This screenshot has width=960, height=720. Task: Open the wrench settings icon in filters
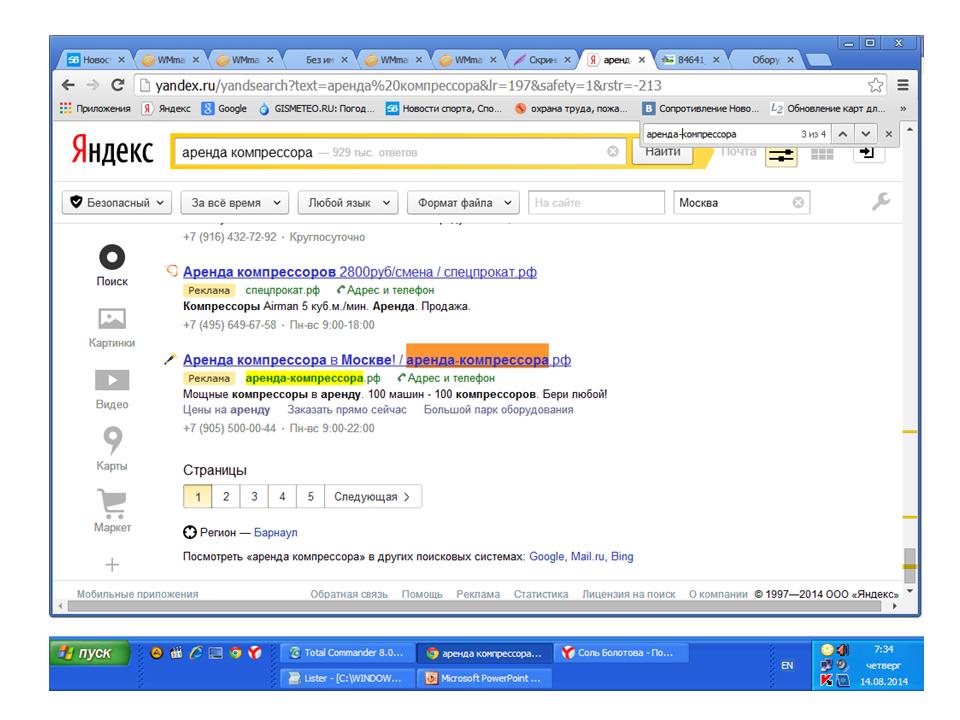pos(880,201)
